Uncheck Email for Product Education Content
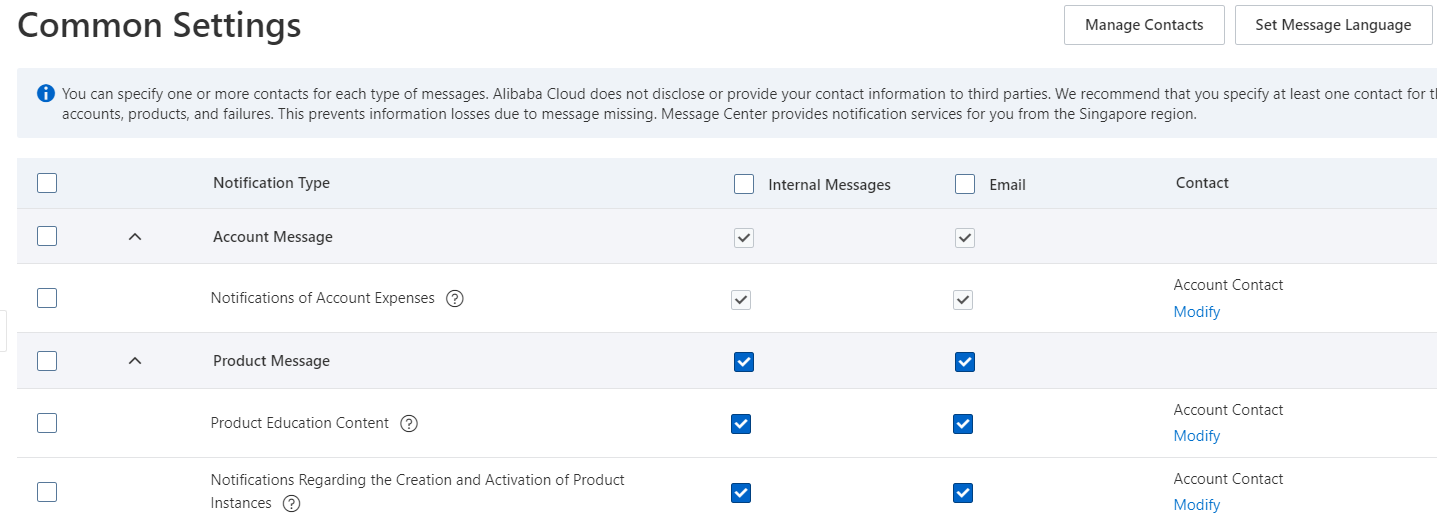 [x=963, y=424]
